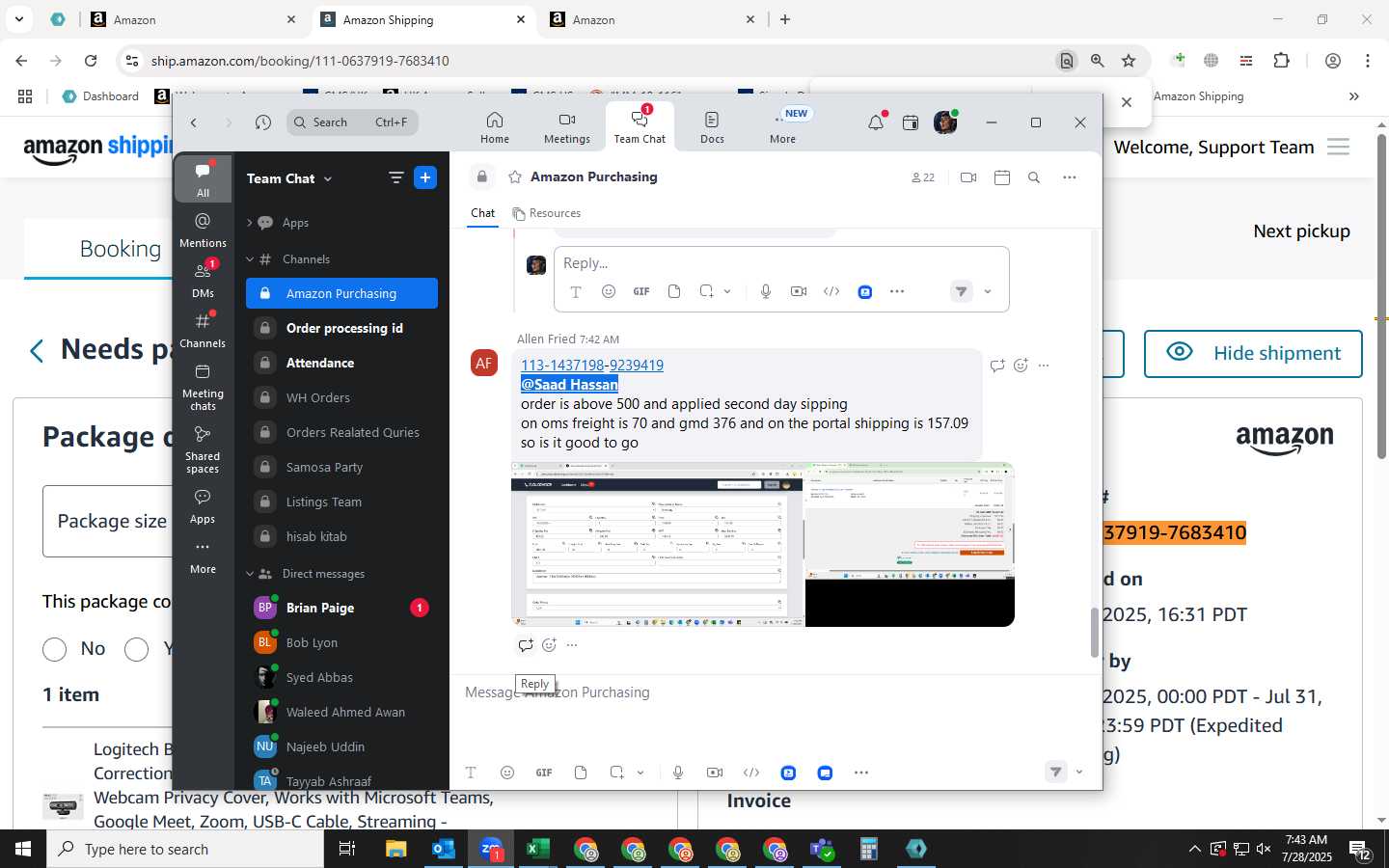
Task: Open Outlook from the taskbar
Action: [x=443, y=849]
